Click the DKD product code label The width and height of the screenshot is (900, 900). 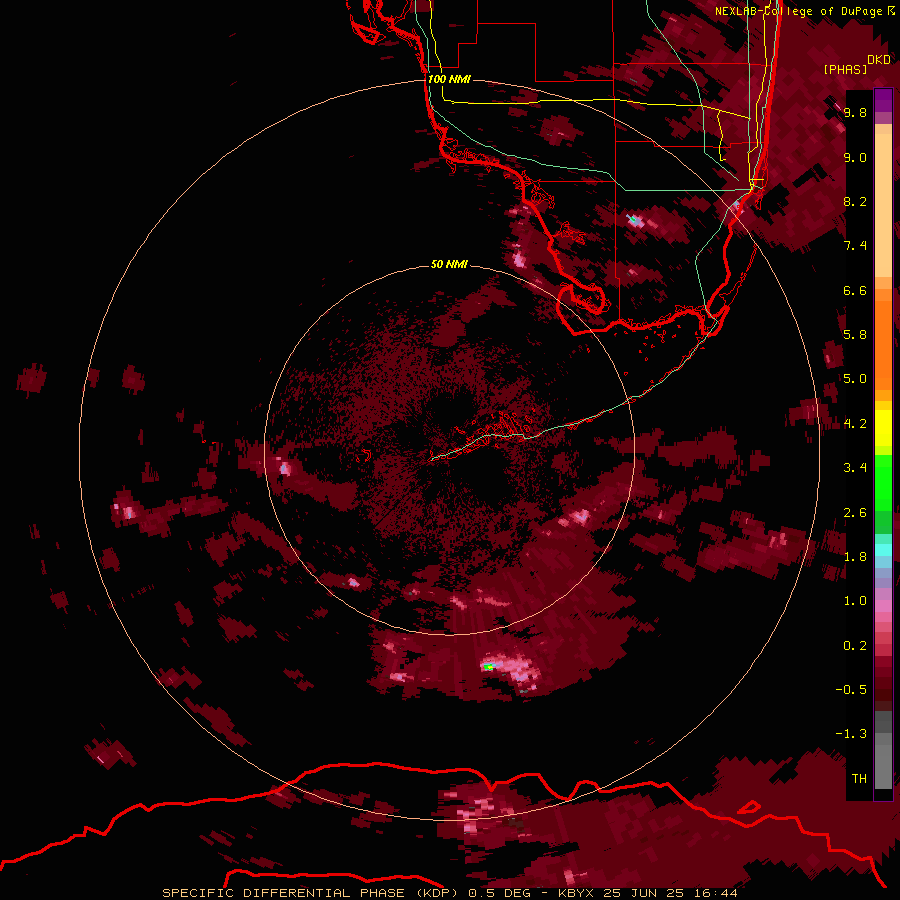tap(878, 60)
